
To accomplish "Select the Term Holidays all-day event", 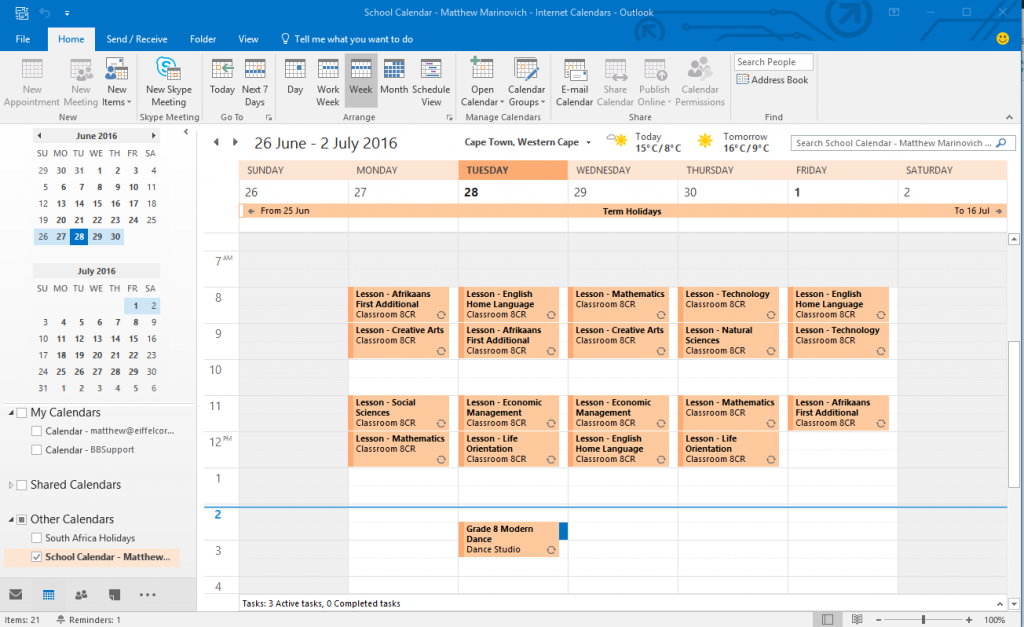I will click(623, 211).
